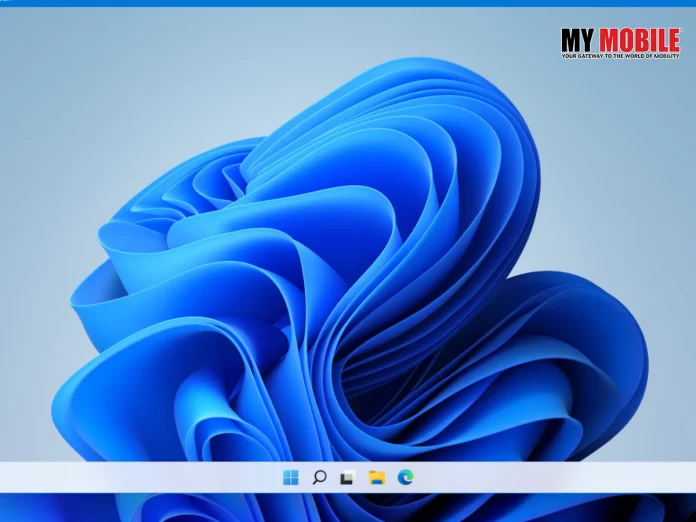
Task: Click the blue title bar at top
Action: click(x=348, y=3)
